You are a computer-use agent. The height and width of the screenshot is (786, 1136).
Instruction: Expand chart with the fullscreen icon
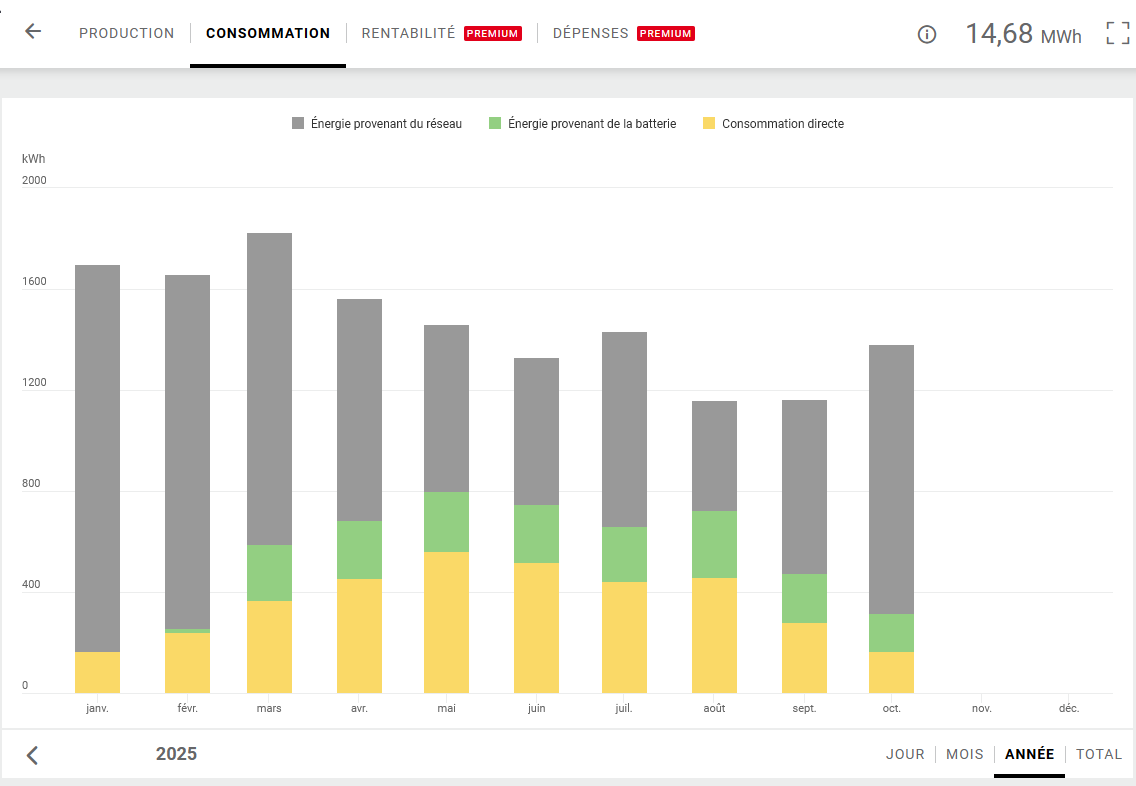click(1117, 33)
